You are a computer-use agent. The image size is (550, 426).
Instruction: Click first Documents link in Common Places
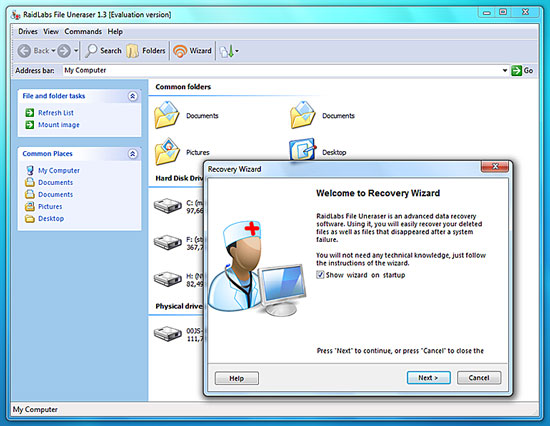55,182
